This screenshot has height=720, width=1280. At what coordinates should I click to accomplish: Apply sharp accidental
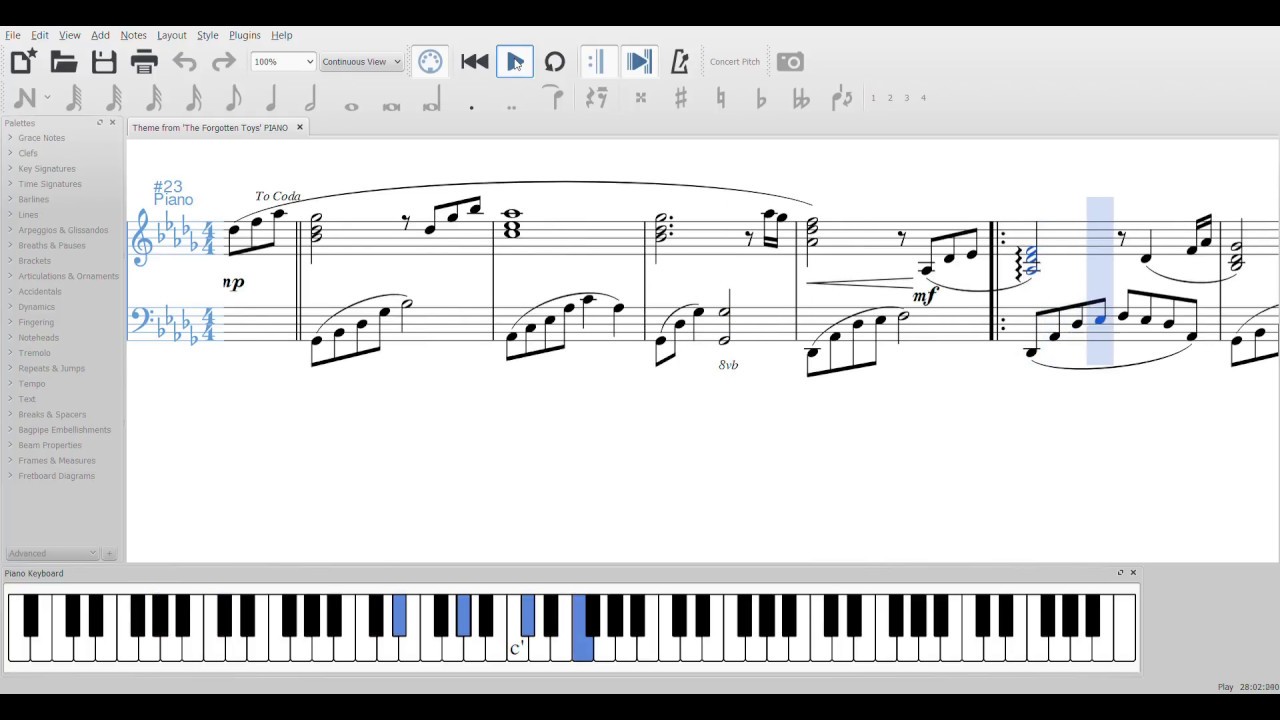coord(681,98)
